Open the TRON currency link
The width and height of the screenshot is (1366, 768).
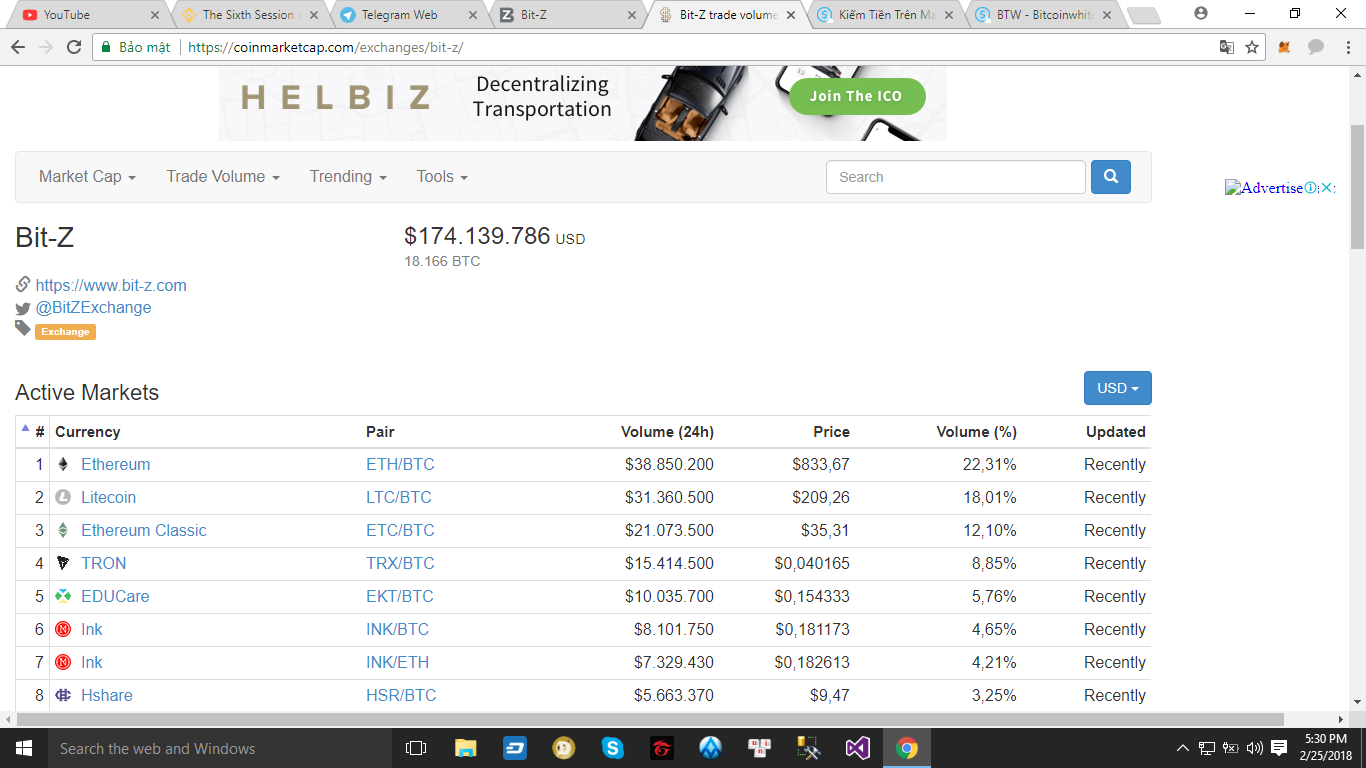pos(104,563)
